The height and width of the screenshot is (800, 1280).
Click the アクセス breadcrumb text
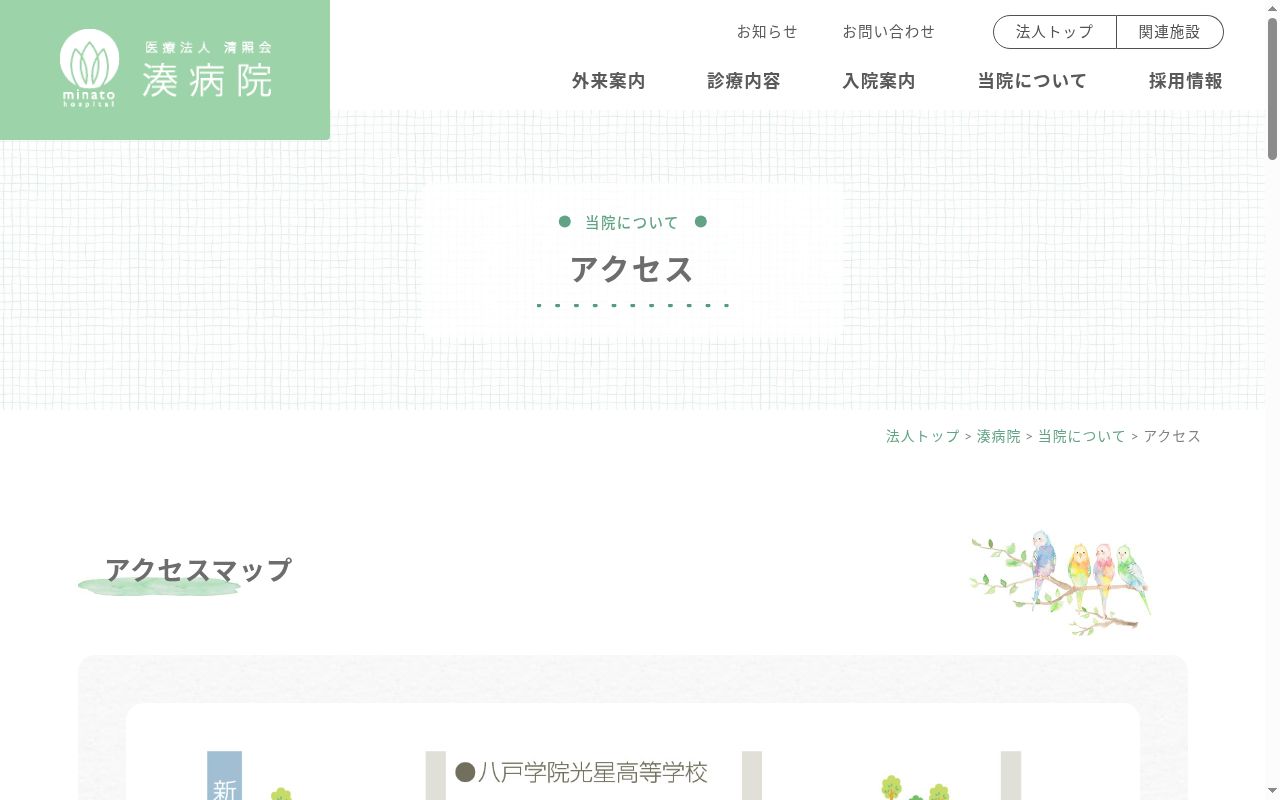click(x=1172, y=436)
